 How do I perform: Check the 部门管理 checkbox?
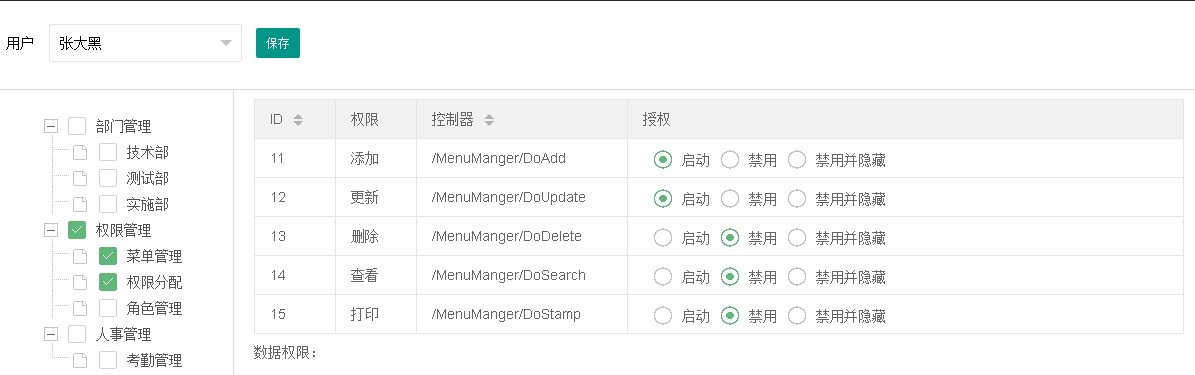tap(77, 126)
